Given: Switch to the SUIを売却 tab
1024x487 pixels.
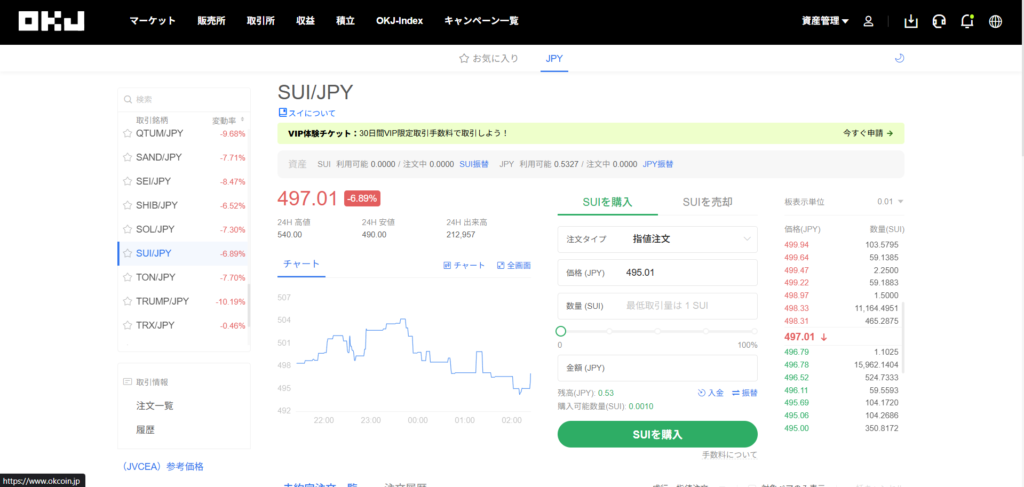Looking at the screenshot, I should [x=707, y=202].
